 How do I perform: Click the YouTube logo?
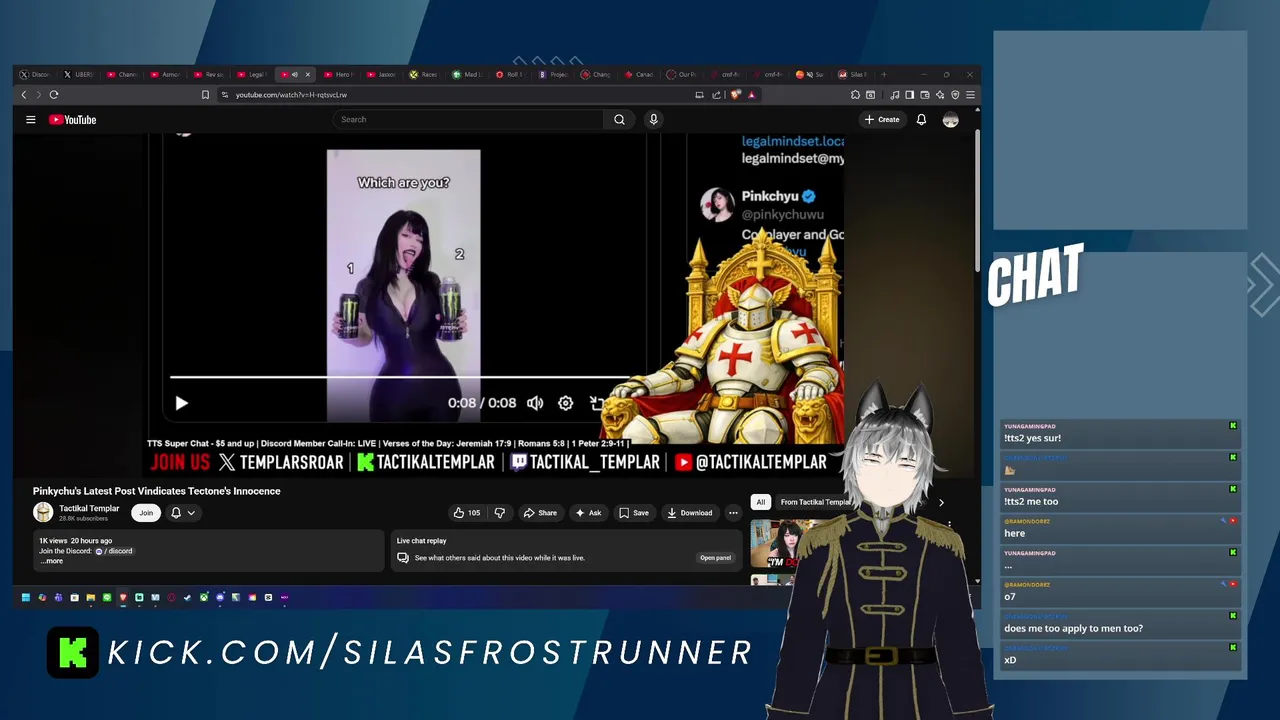click(72, 120)
